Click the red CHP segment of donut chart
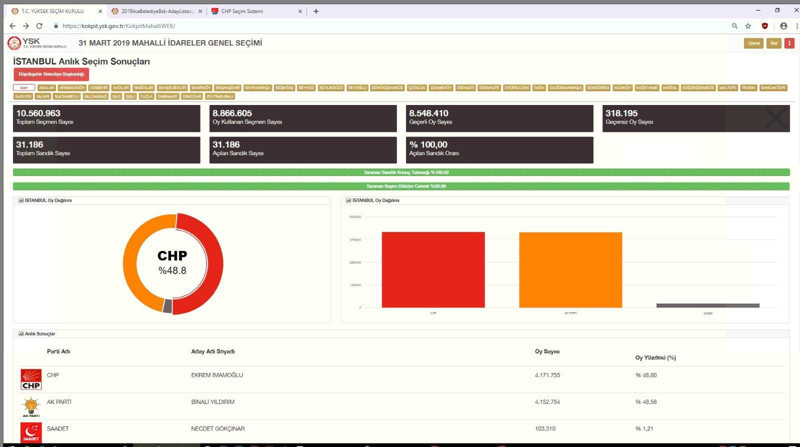Viewport: 800px width, 447px height. [215, 264]
